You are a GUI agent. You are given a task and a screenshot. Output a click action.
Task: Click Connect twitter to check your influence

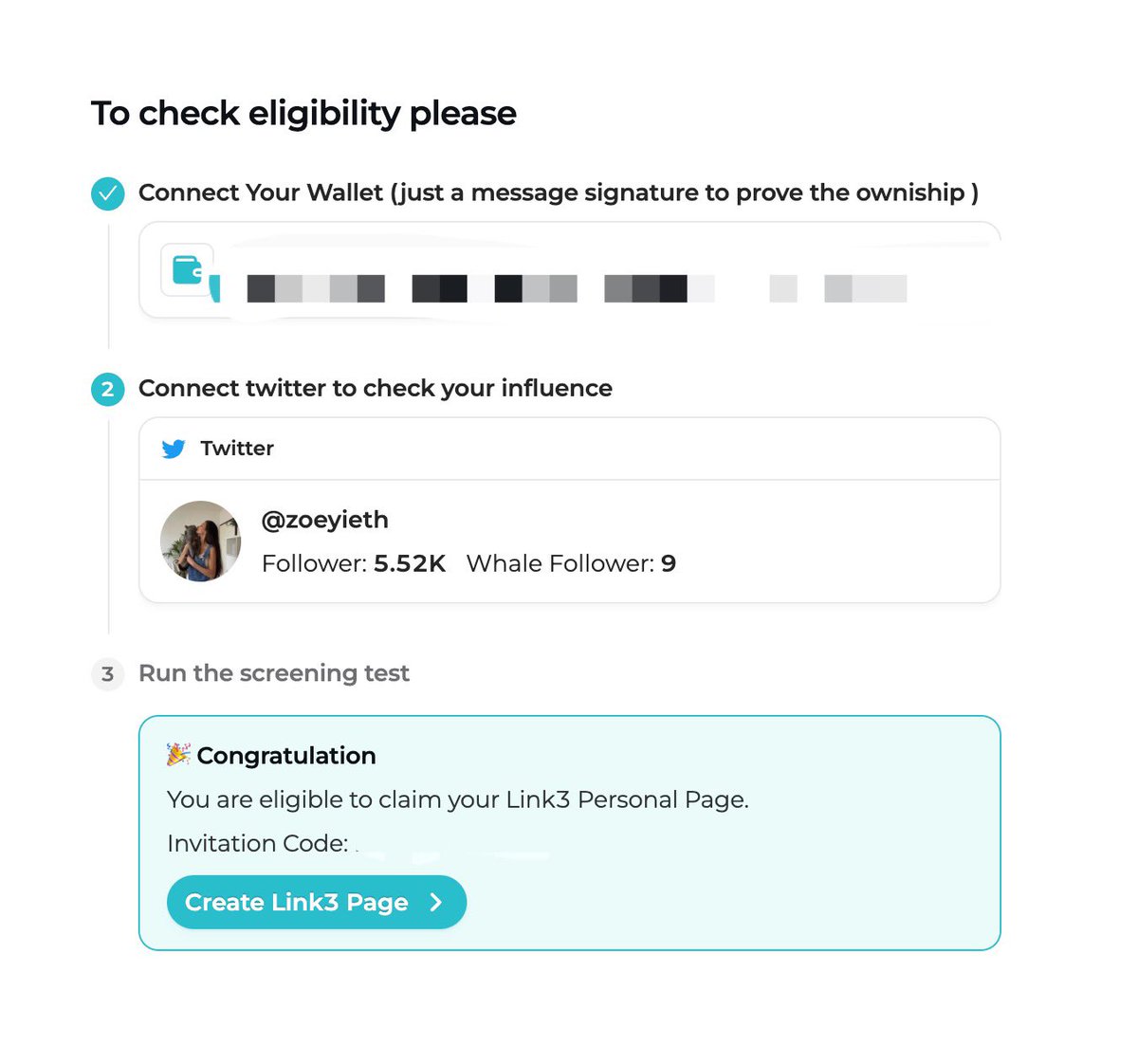pos(376,388)
